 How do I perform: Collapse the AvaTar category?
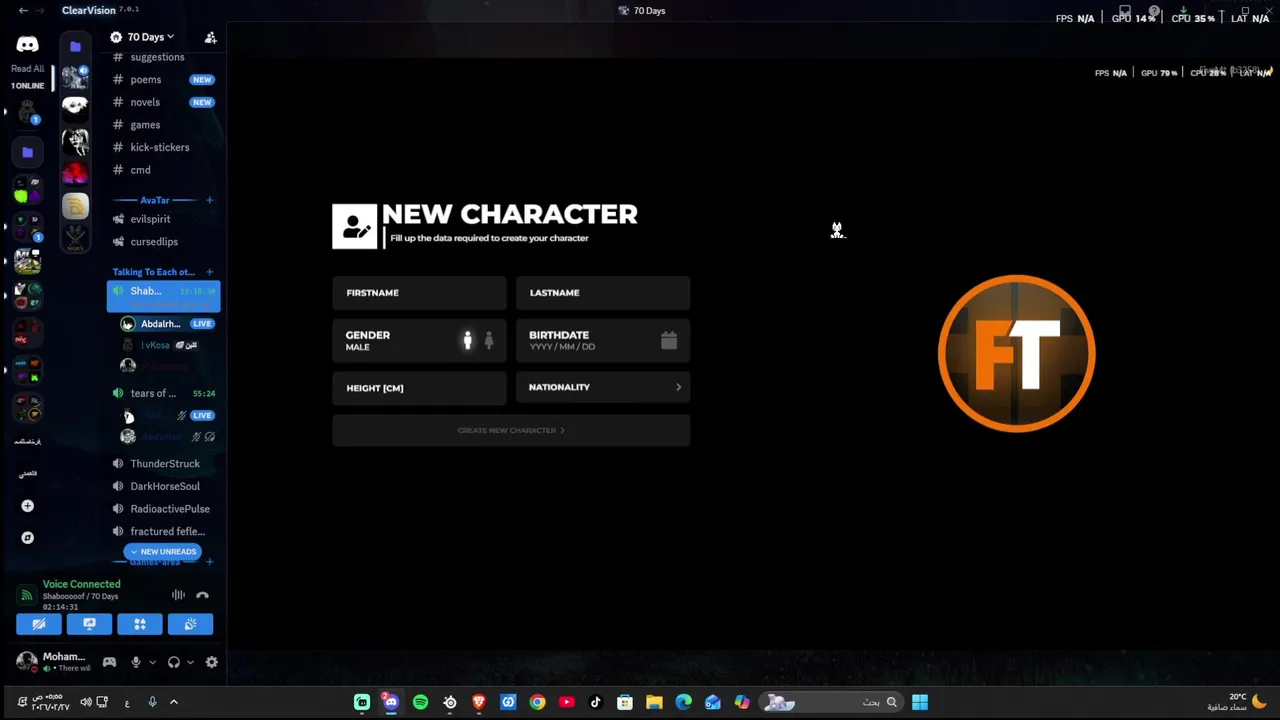[154, 200]
